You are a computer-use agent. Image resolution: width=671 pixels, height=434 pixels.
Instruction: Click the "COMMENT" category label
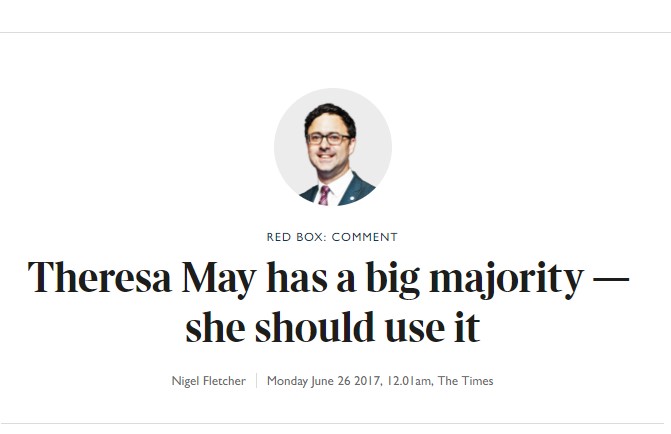pyautogui.click(x=365, y=237)
